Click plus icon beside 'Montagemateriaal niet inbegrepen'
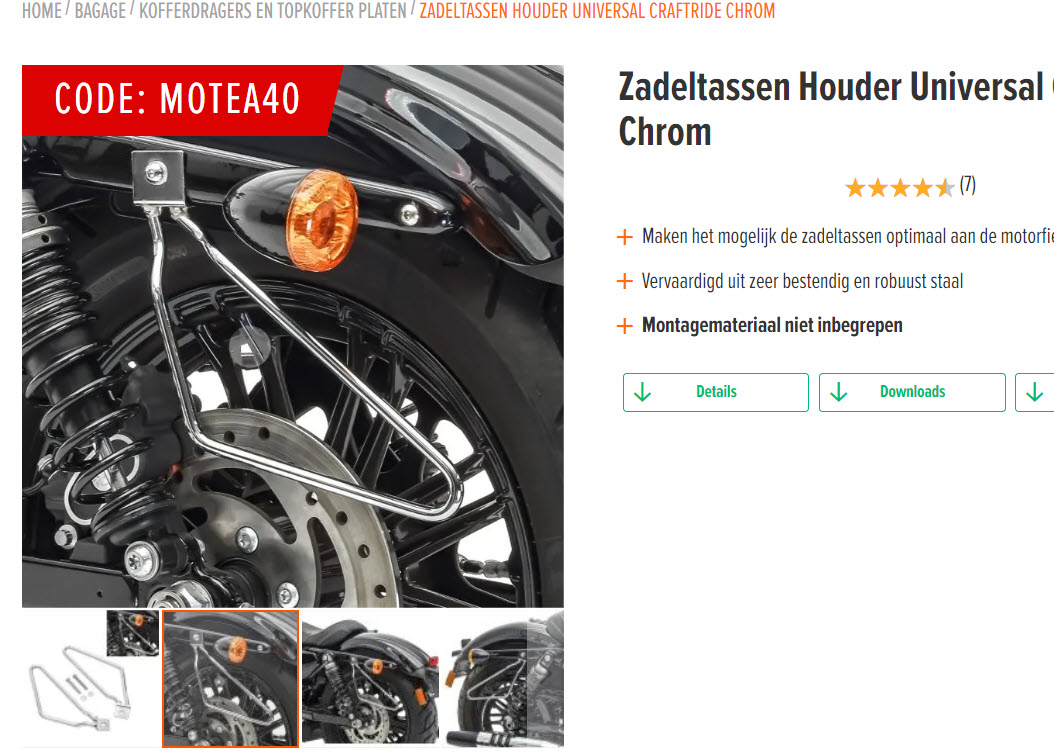Screen dimensions: 1054x756 pyautogui.click(x=624, y=327)
